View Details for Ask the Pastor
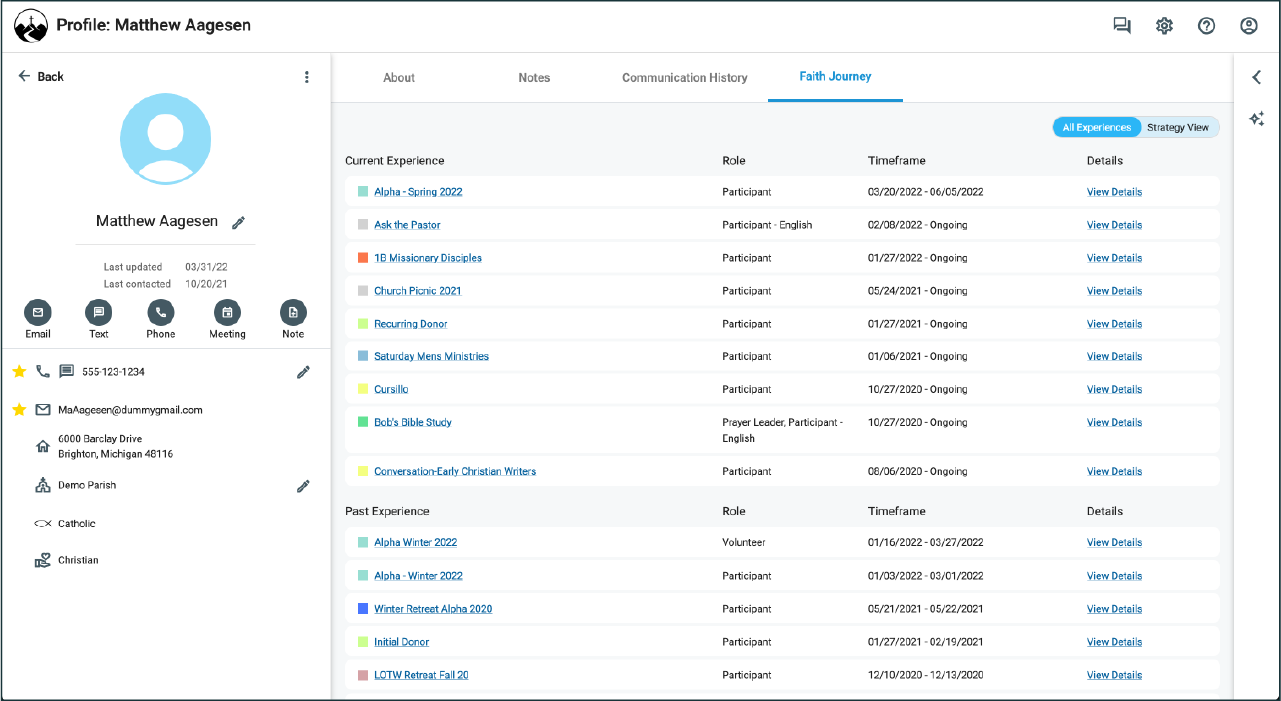 coord(1114,225)
